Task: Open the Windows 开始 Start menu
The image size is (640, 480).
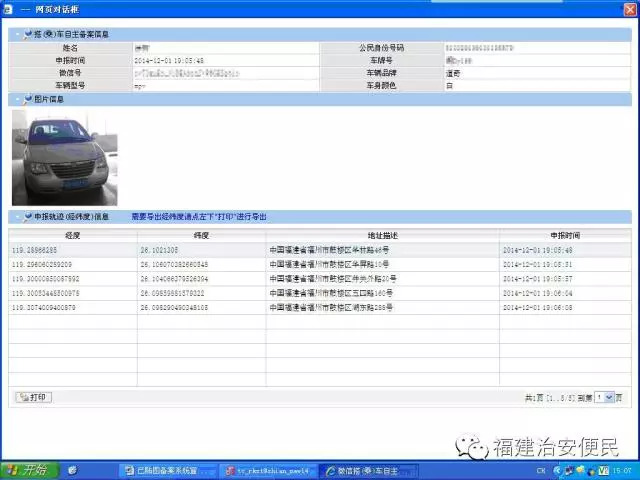Action: [29, 469]
